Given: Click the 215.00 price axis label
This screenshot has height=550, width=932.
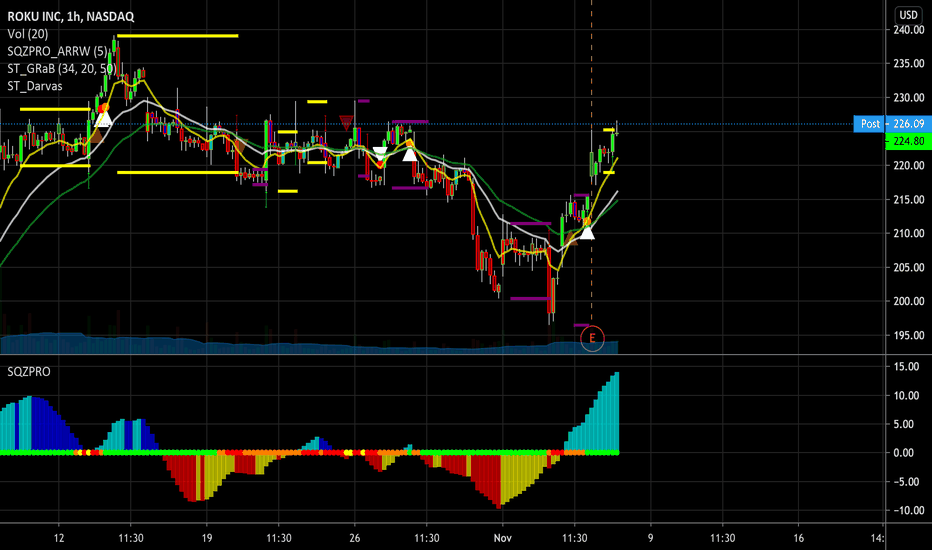Looking at the screenshot, I should pos(909,199).
